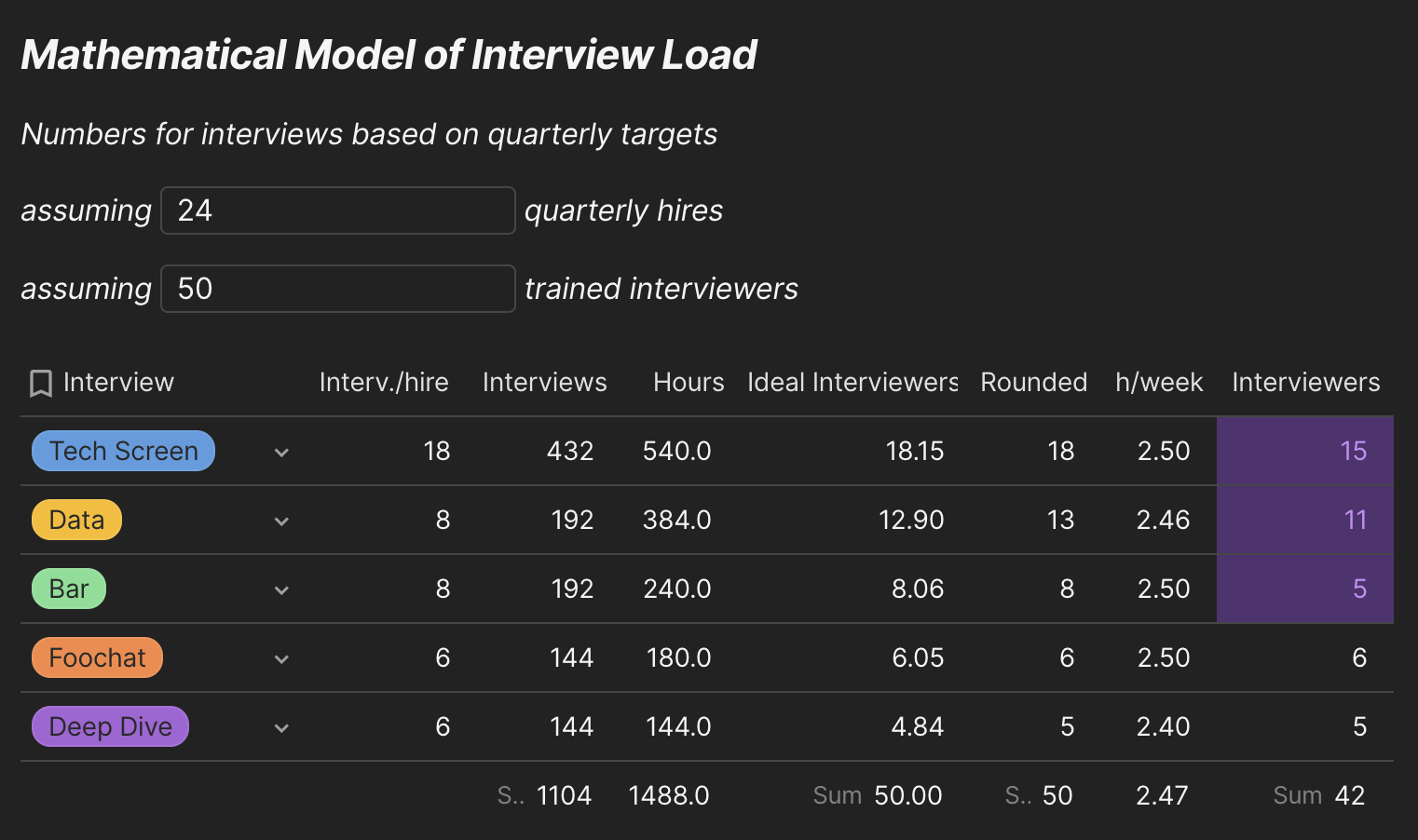The height and width of the screenshot is (840, 1418).
Task: Click the bookmark icon beside Interview header
Action: point(41,383)
